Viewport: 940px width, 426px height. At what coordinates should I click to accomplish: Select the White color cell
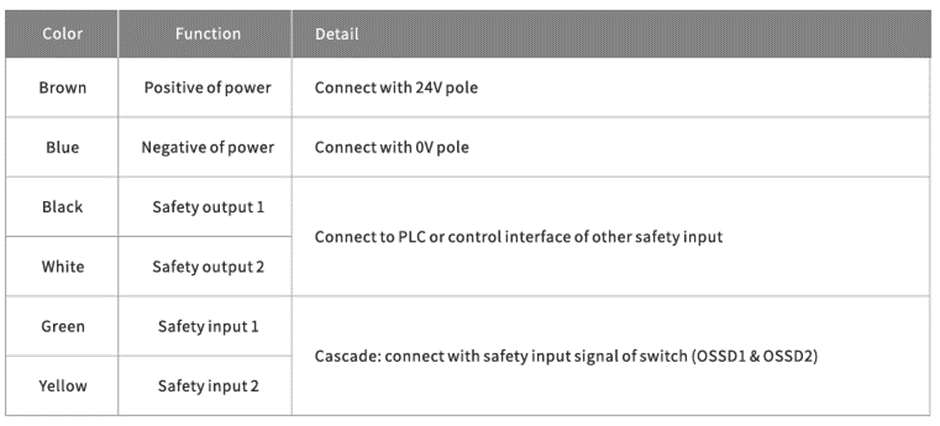click(x=62, y=267)
